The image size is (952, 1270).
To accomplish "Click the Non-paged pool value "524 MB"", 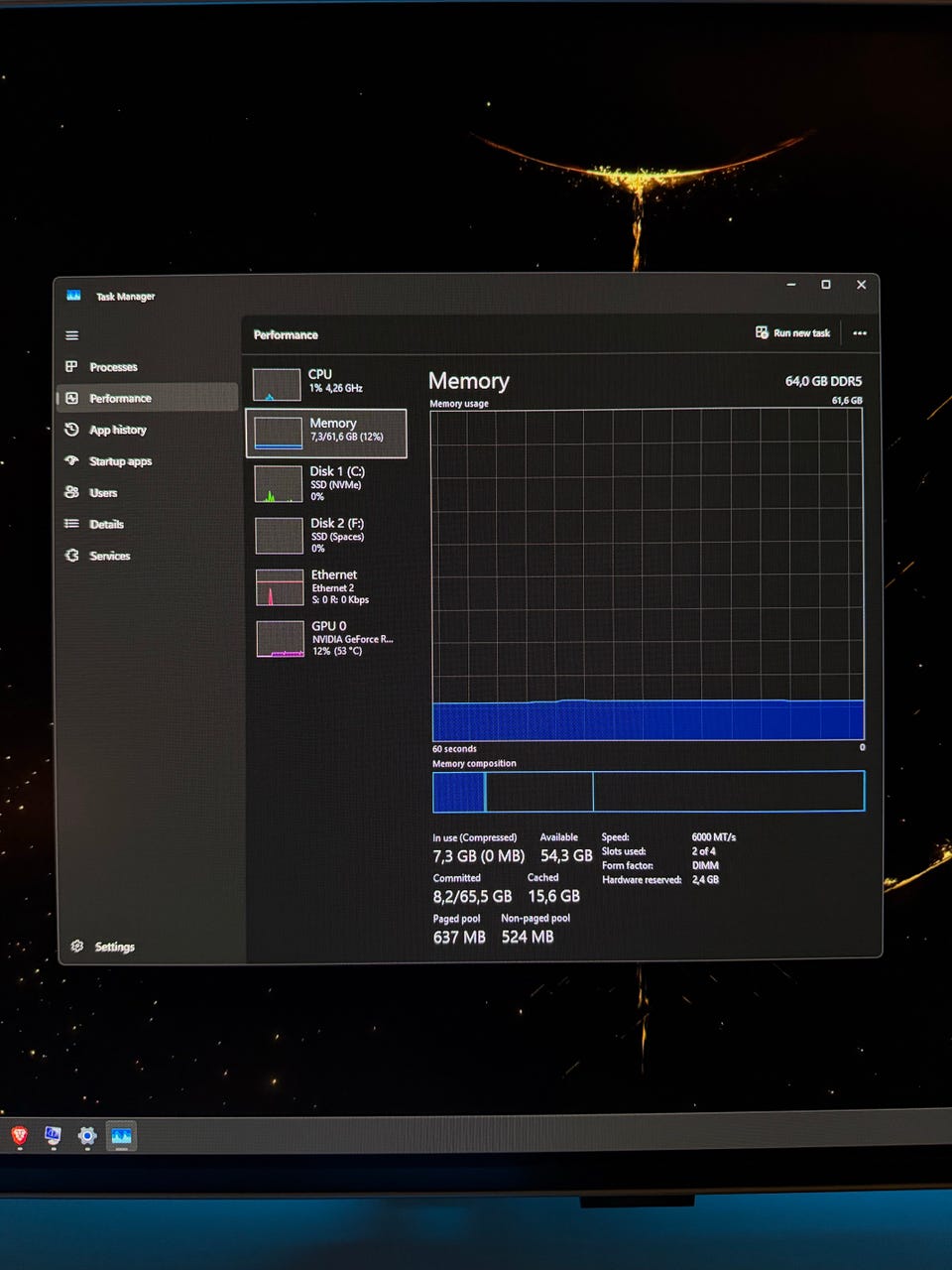I will point(528,938).
